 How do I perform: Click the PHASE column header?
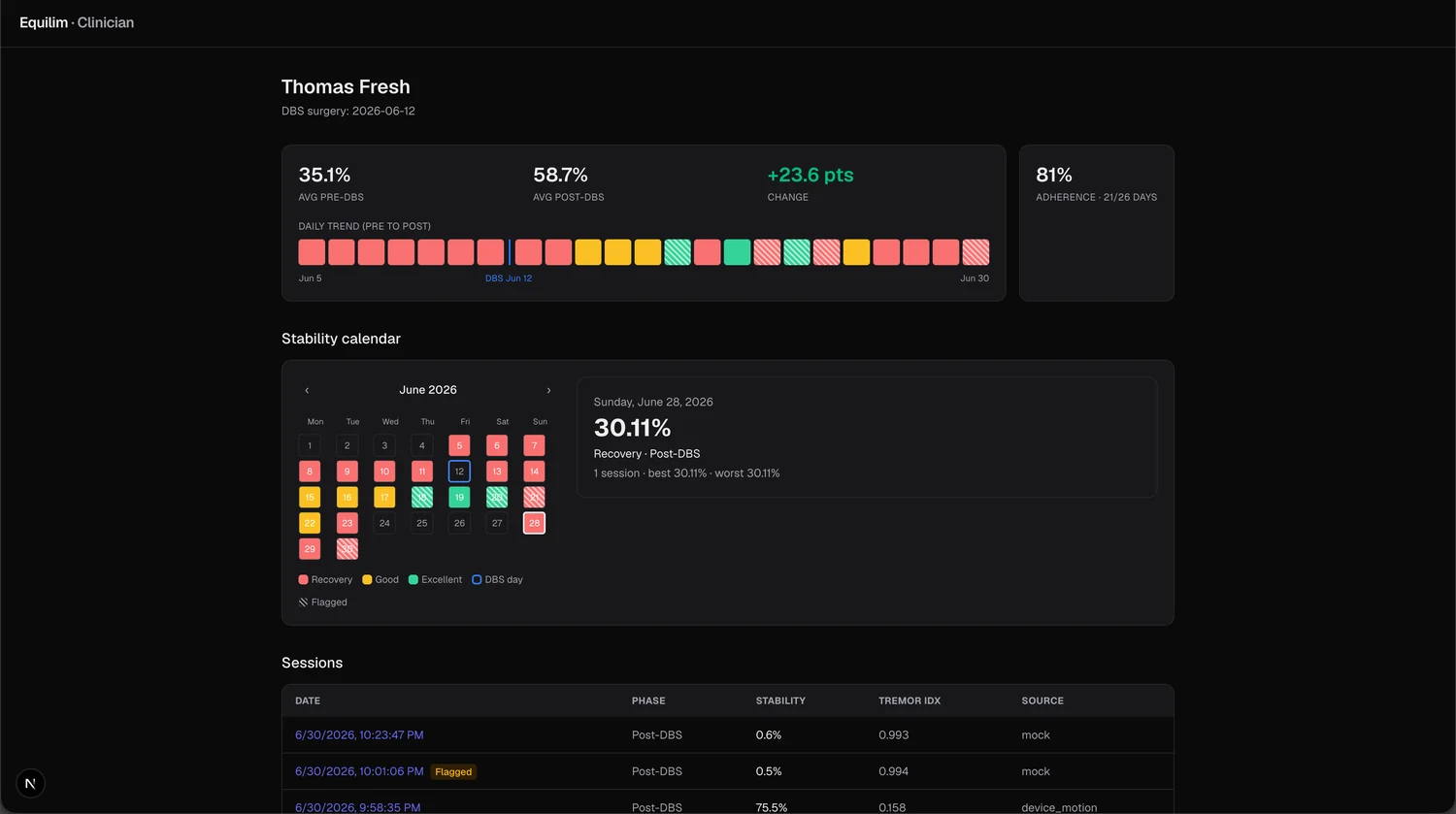pos(648,700)
